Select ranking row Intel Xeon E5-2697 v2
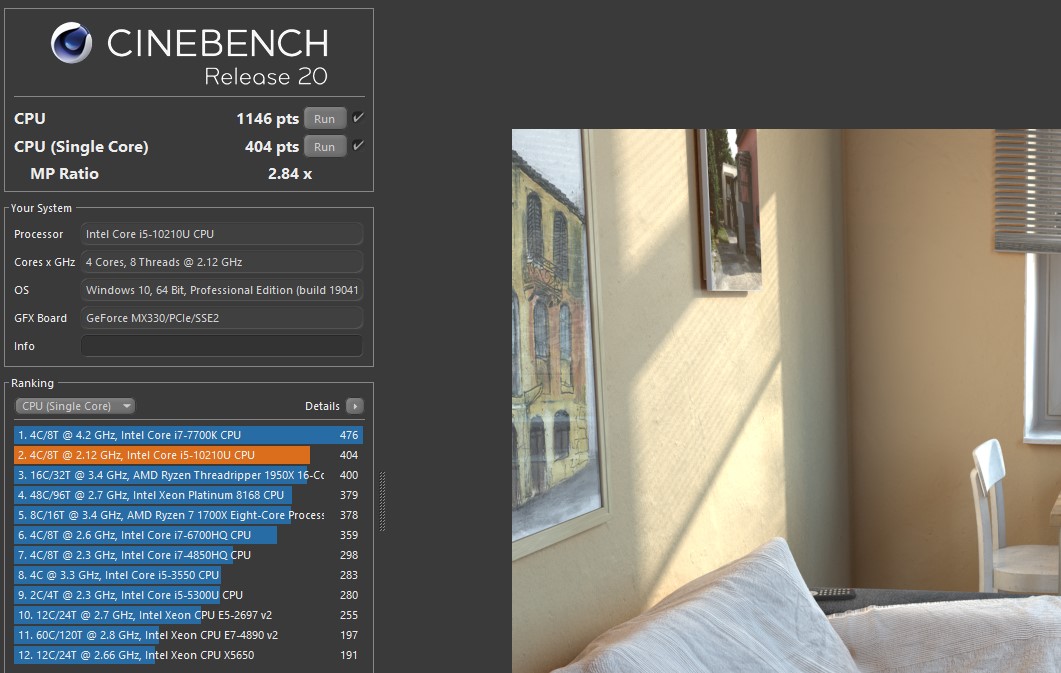The width and height of the screenshot is (1061, 673). 188,615
